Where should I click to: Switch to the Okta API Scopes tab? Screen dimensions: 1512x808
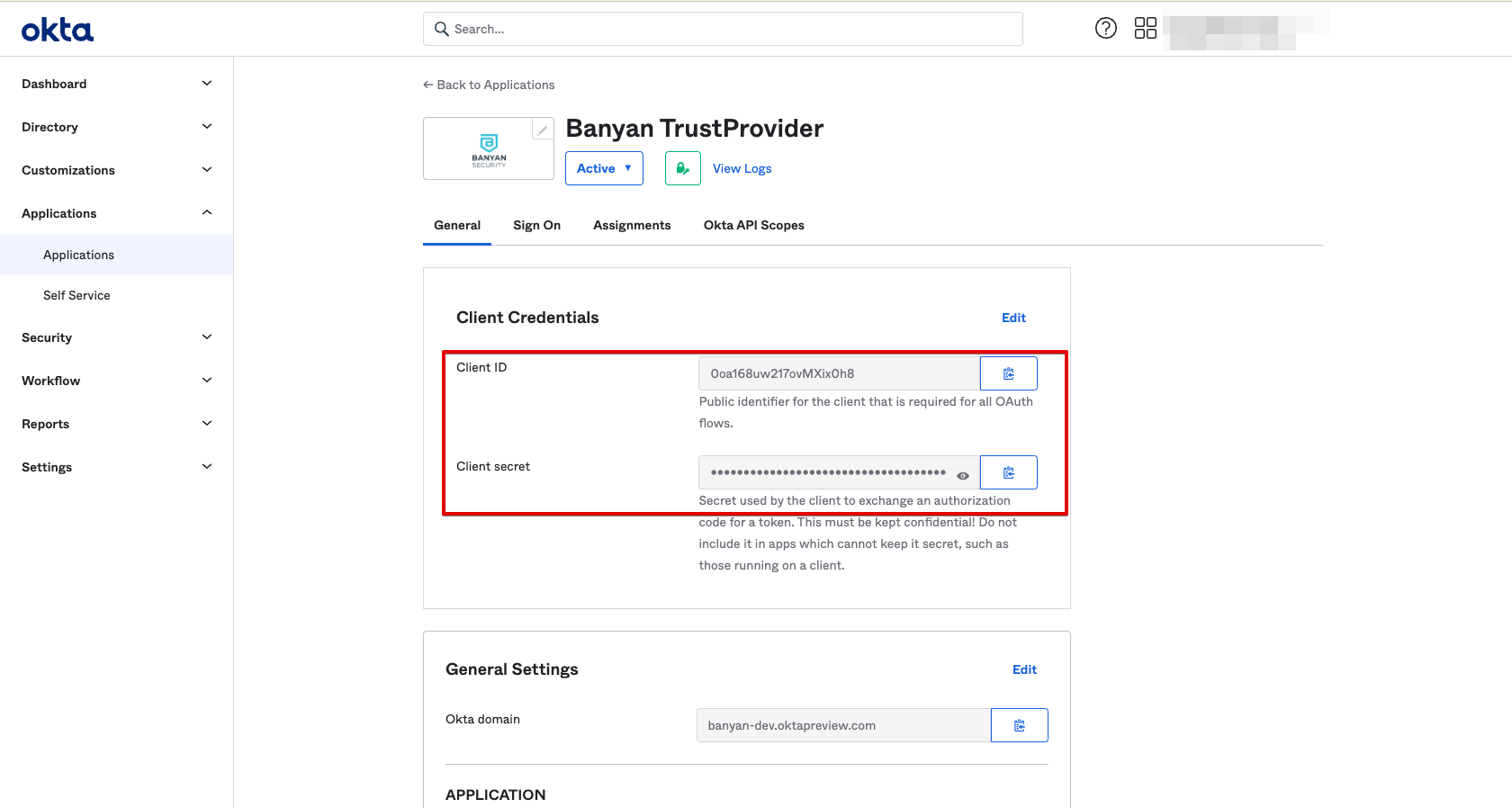pos(753,225)
